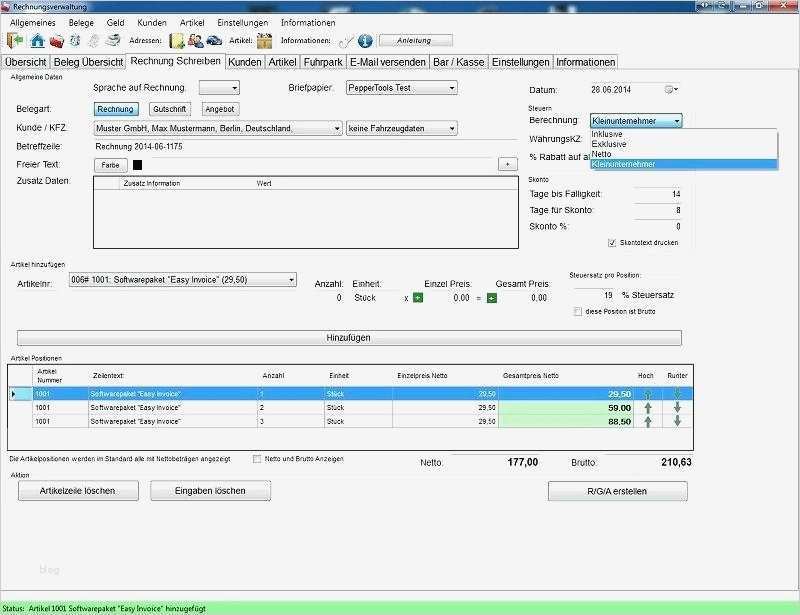This screenshot has height=615, width=800.
Task: Move 59,00 row up with arrow
Action: click(648, 408)
